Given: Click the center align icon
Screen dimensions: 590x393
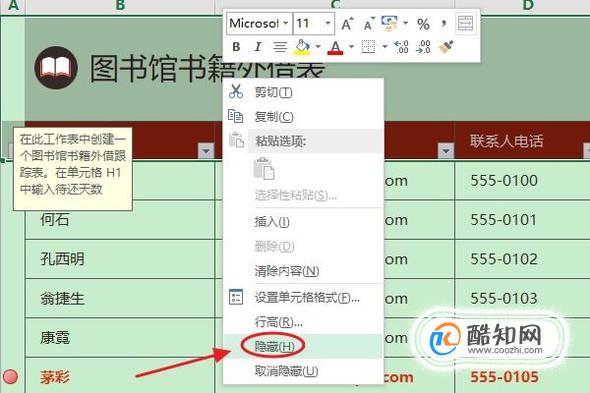Looking at the screenshot, I should (x=280, y=47).
